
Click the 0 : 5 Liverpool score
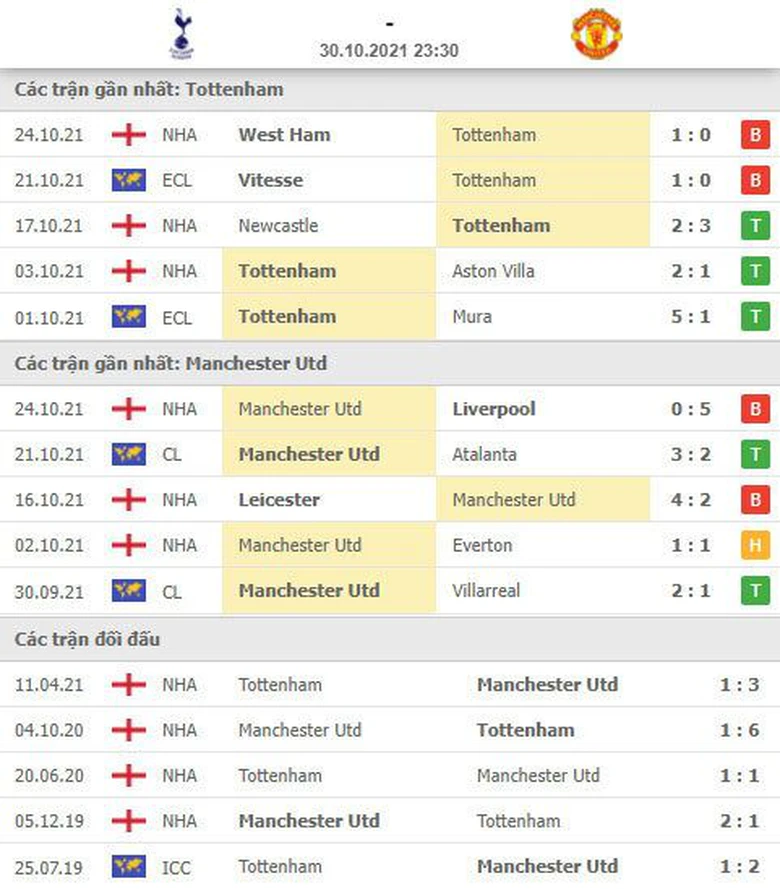[691, 410]
